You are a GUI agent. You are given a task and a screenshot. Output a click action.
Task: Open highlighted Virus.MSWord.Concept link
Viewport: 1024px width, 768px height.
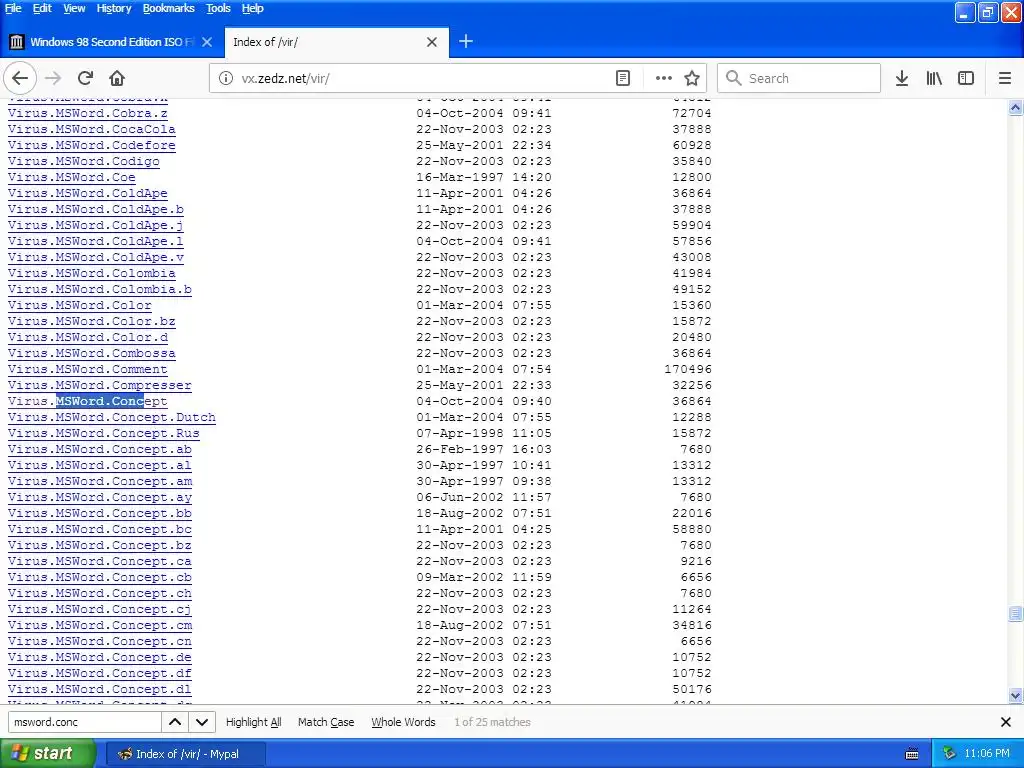point(88,401)
